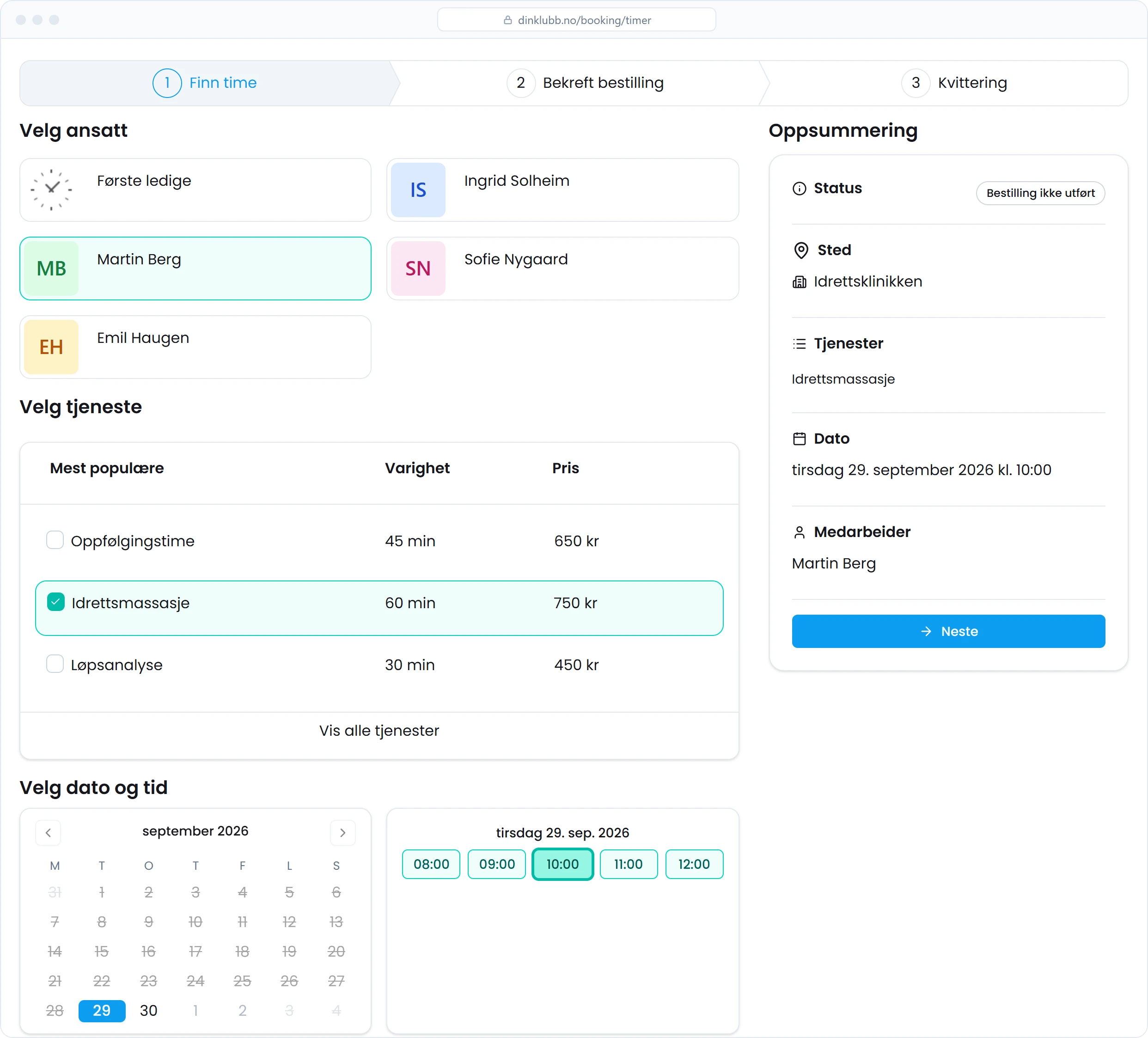1148x1038 pixels.
Task: Click the 30 min duration for Løpsanalyse
Action: tap(410, 665)
